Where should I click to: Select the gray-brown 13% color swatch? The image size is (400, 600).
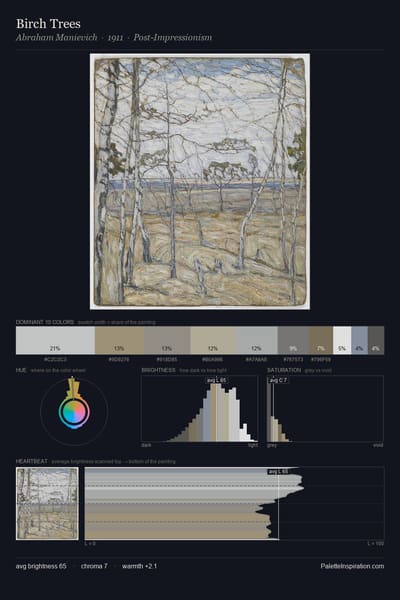tap(167, 340)
